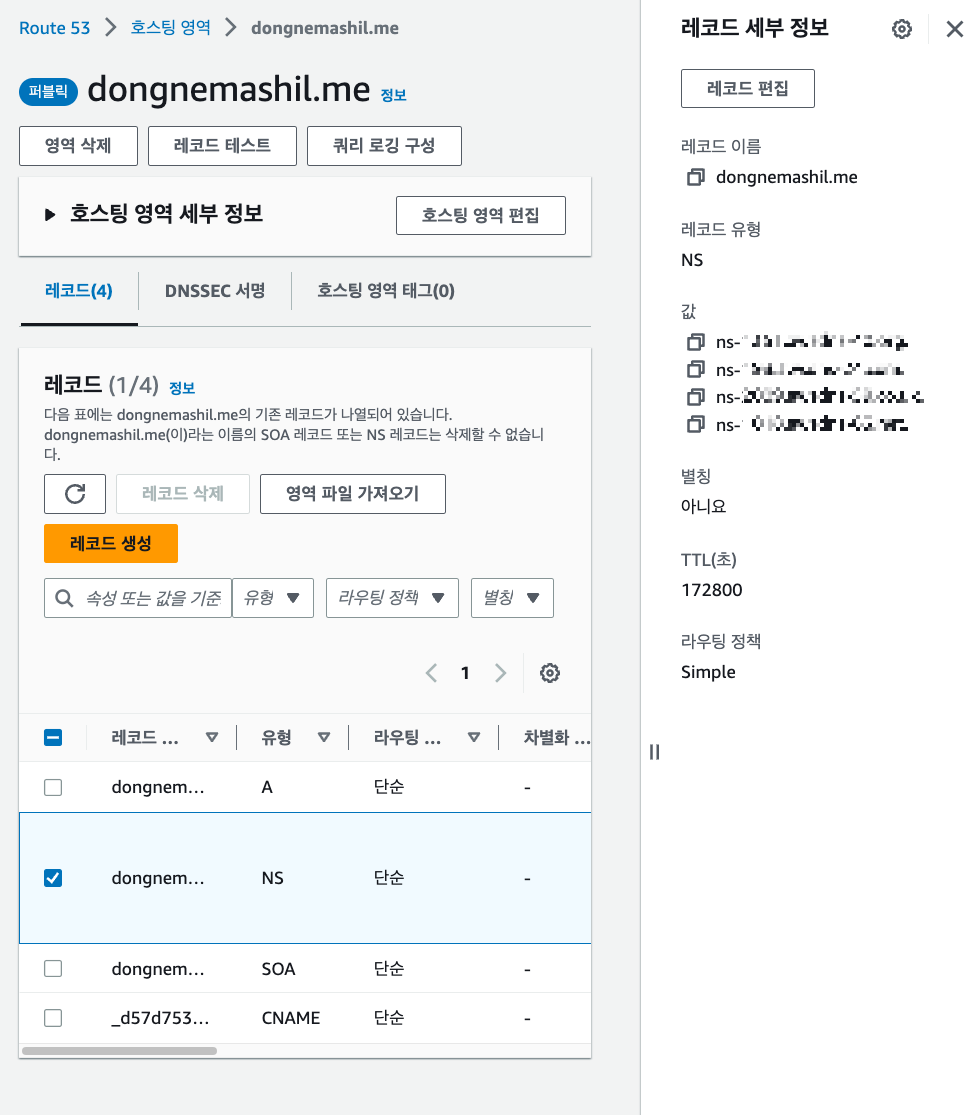Open table preferences gear icon
This screenshot has height=1115, width=979.
pos(550,673)
